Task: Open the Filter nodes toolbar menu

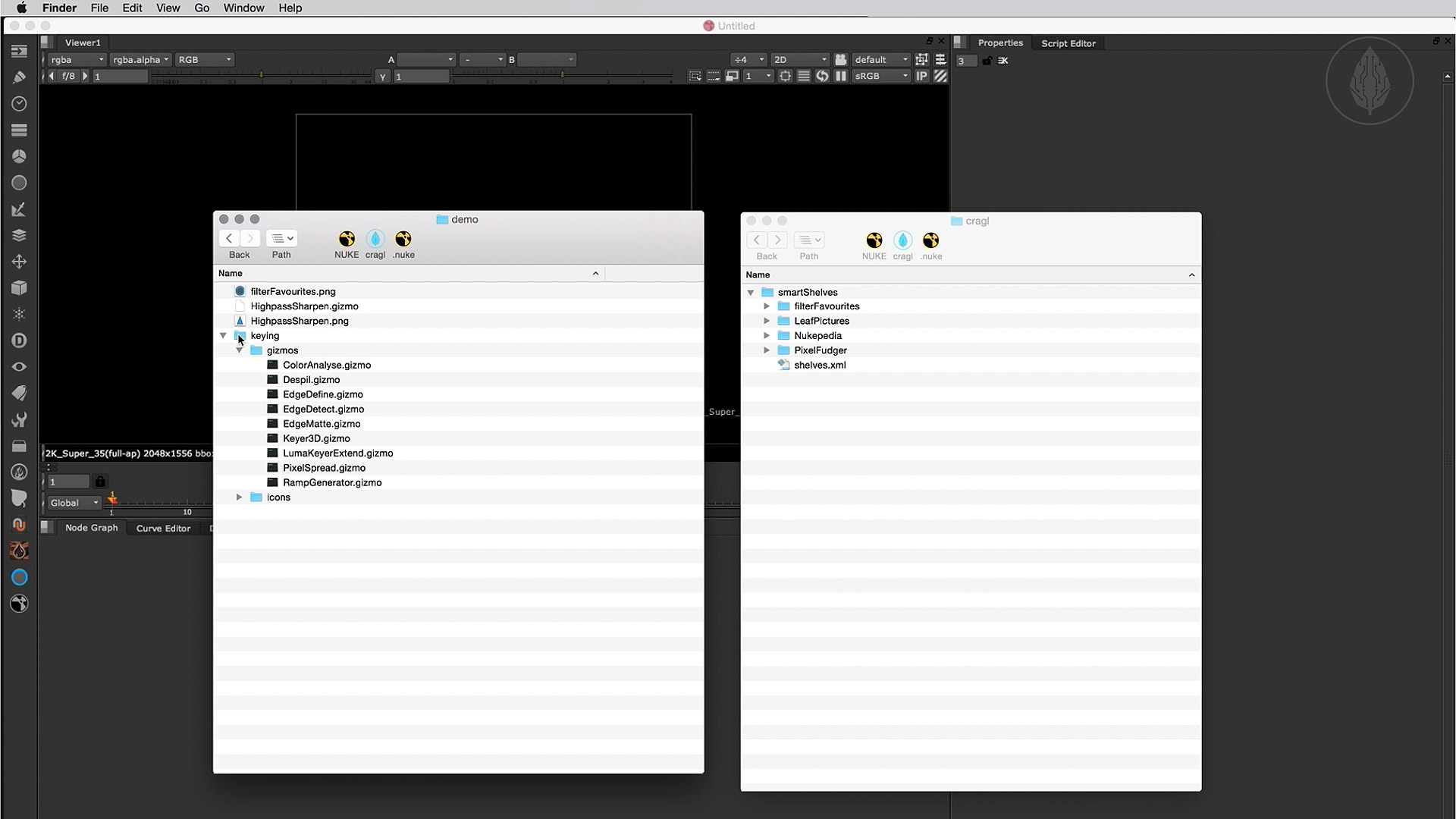Action: coord(19,183)
